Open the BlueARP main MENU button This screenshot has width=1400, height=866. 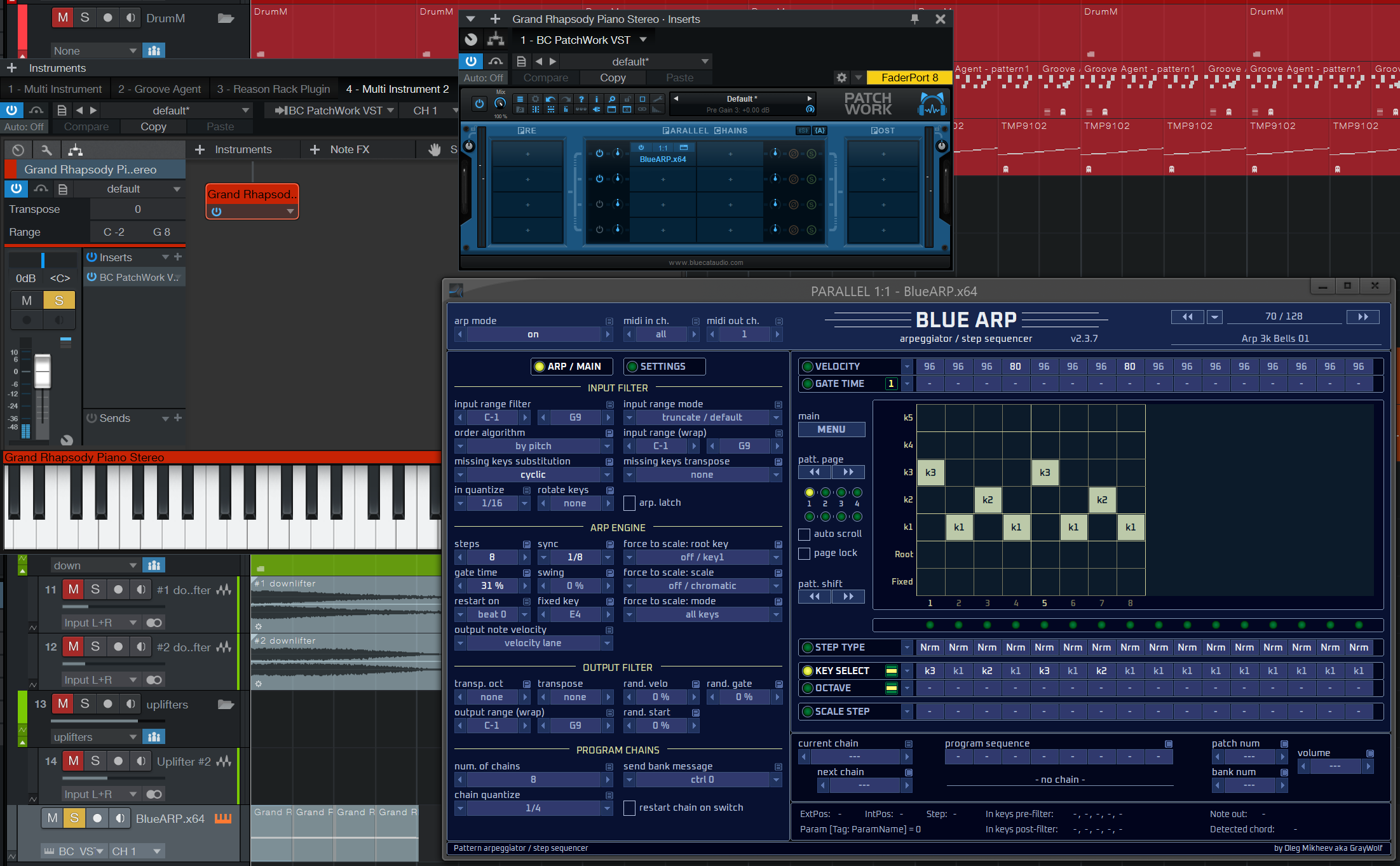[x=831, y=430]
